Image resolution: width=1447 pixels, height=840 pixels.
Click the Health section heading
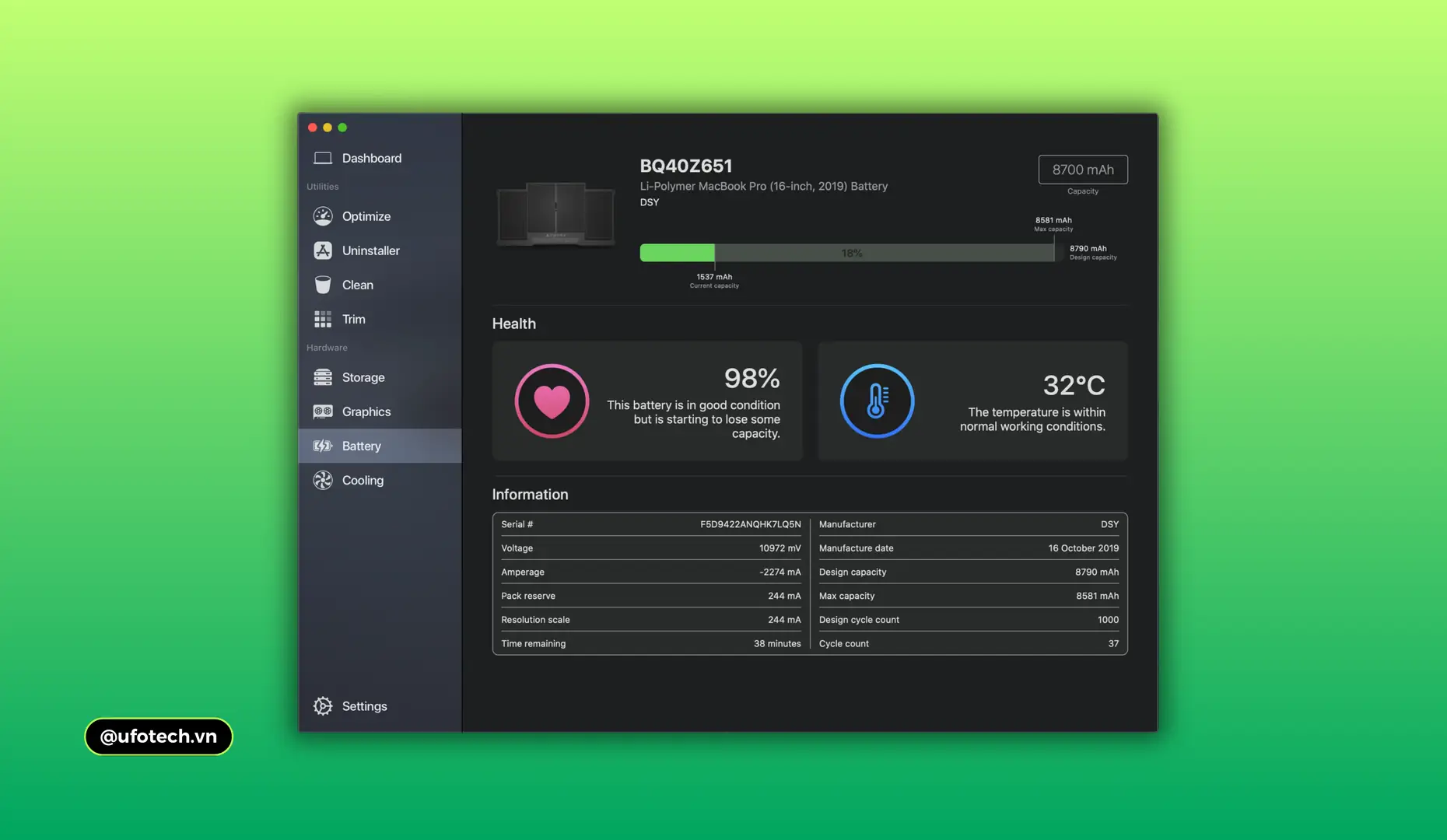pos(513,324)
